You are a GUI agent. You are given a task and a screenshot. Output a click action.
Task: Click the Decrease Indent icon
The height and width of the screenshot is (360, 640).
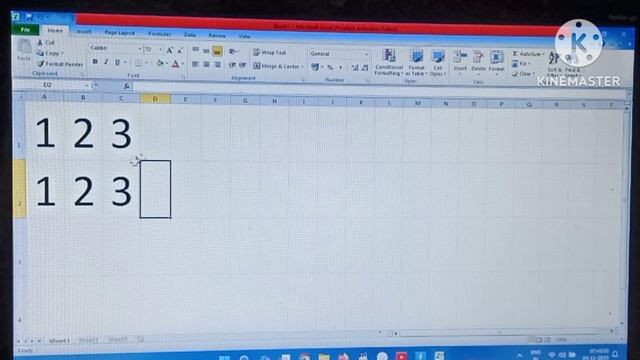pyautogui.click(x=232, y=65)
